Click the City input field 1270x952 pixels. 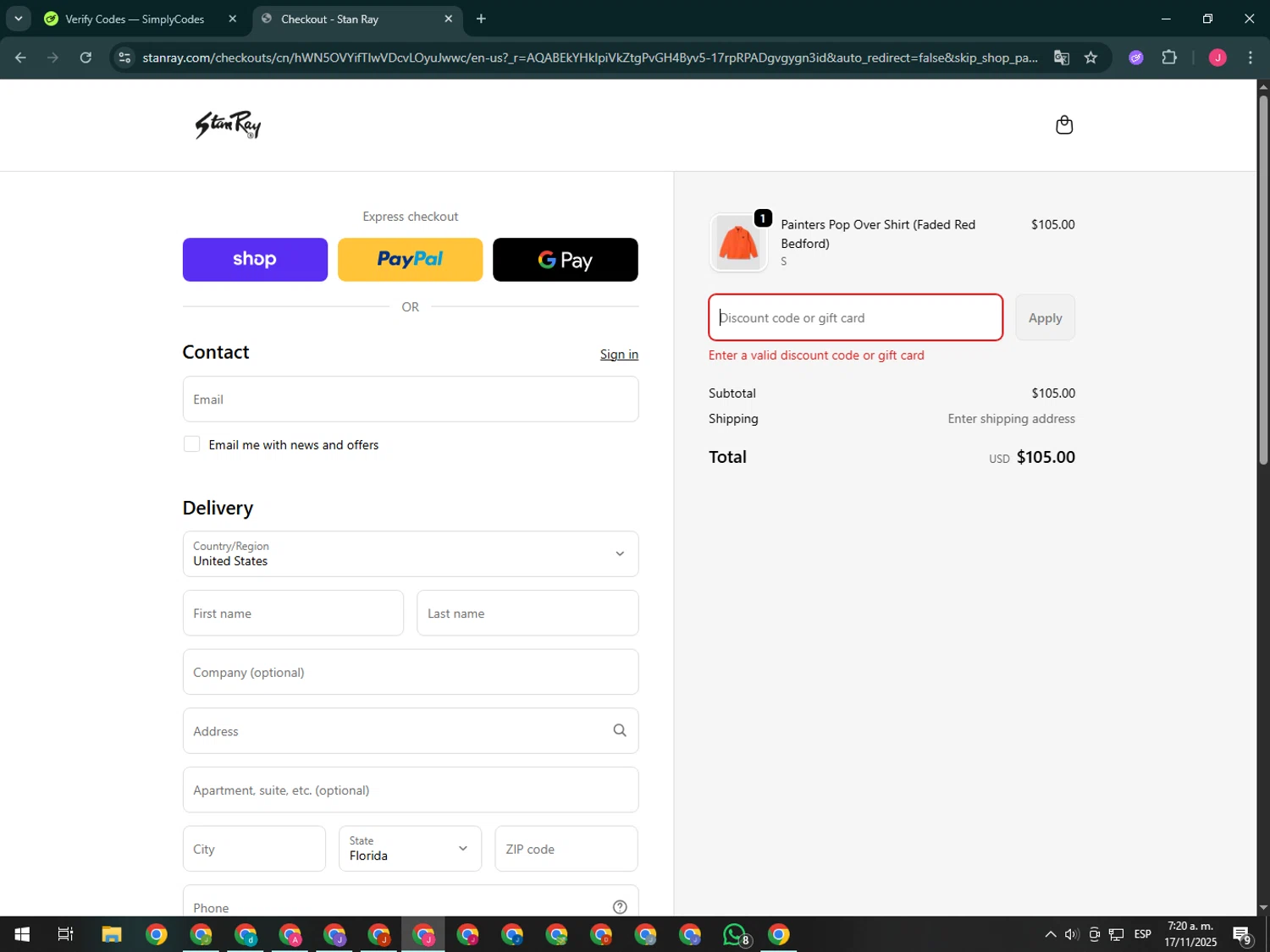(254, 849)
